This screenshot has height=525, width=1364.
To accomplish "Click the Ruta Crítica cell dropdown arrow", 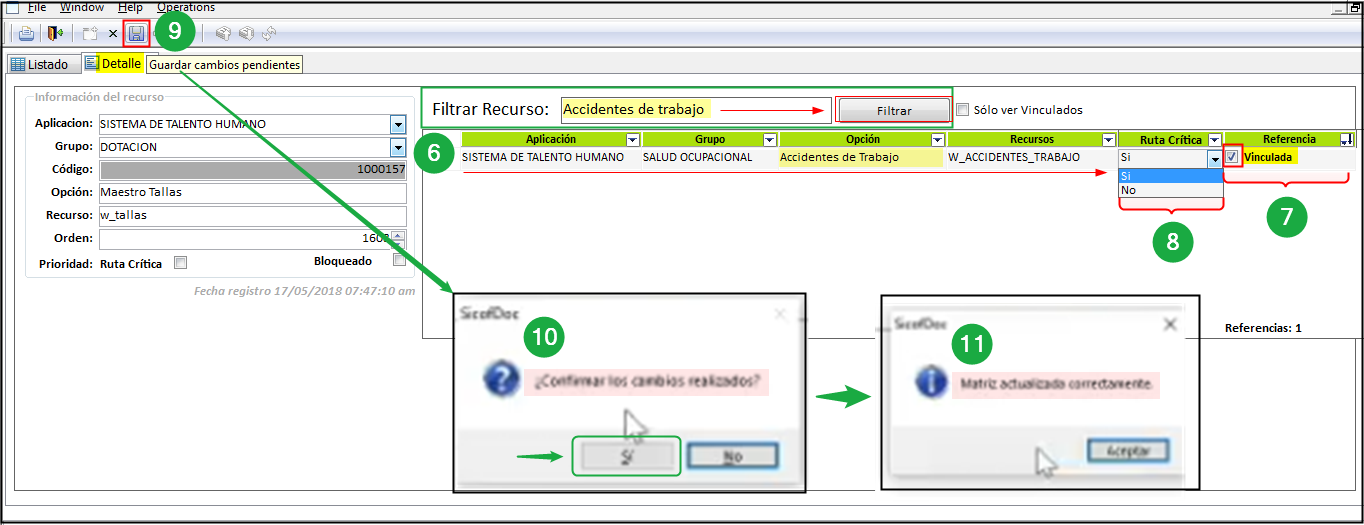I will [x=1215, y=158].
